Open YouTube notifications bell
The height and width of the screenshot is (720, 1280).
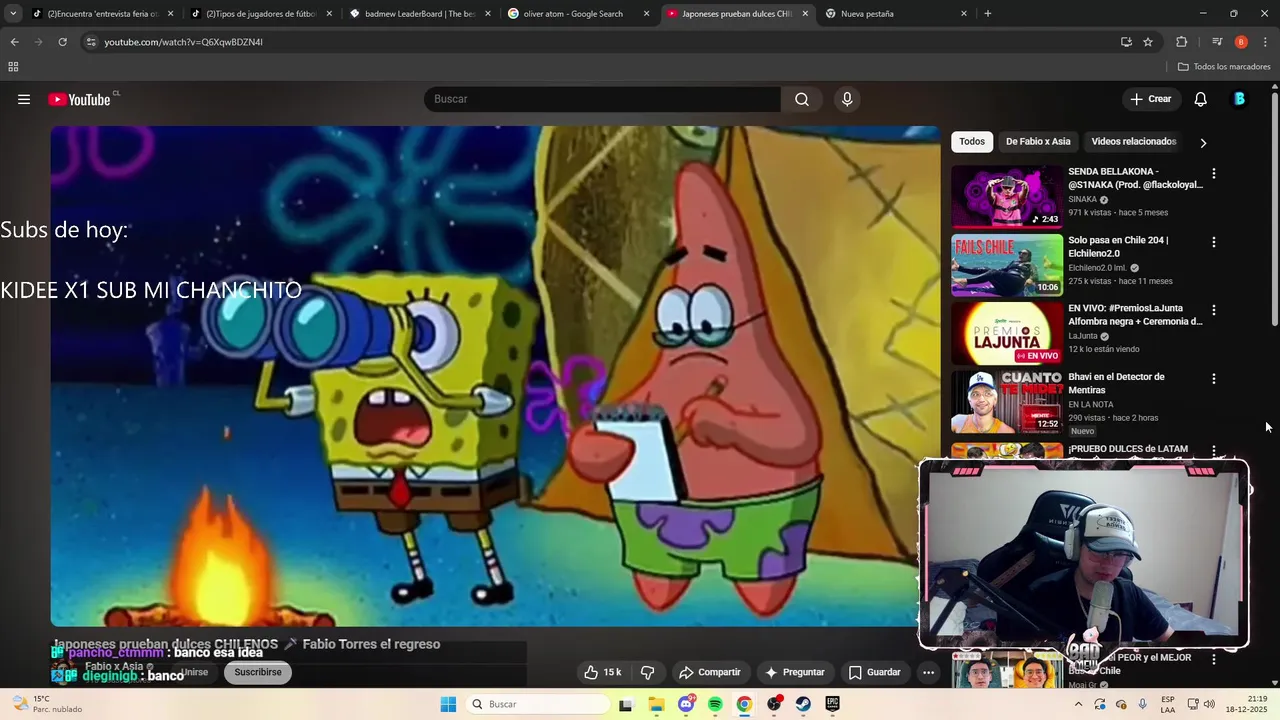click(1201, 99)
